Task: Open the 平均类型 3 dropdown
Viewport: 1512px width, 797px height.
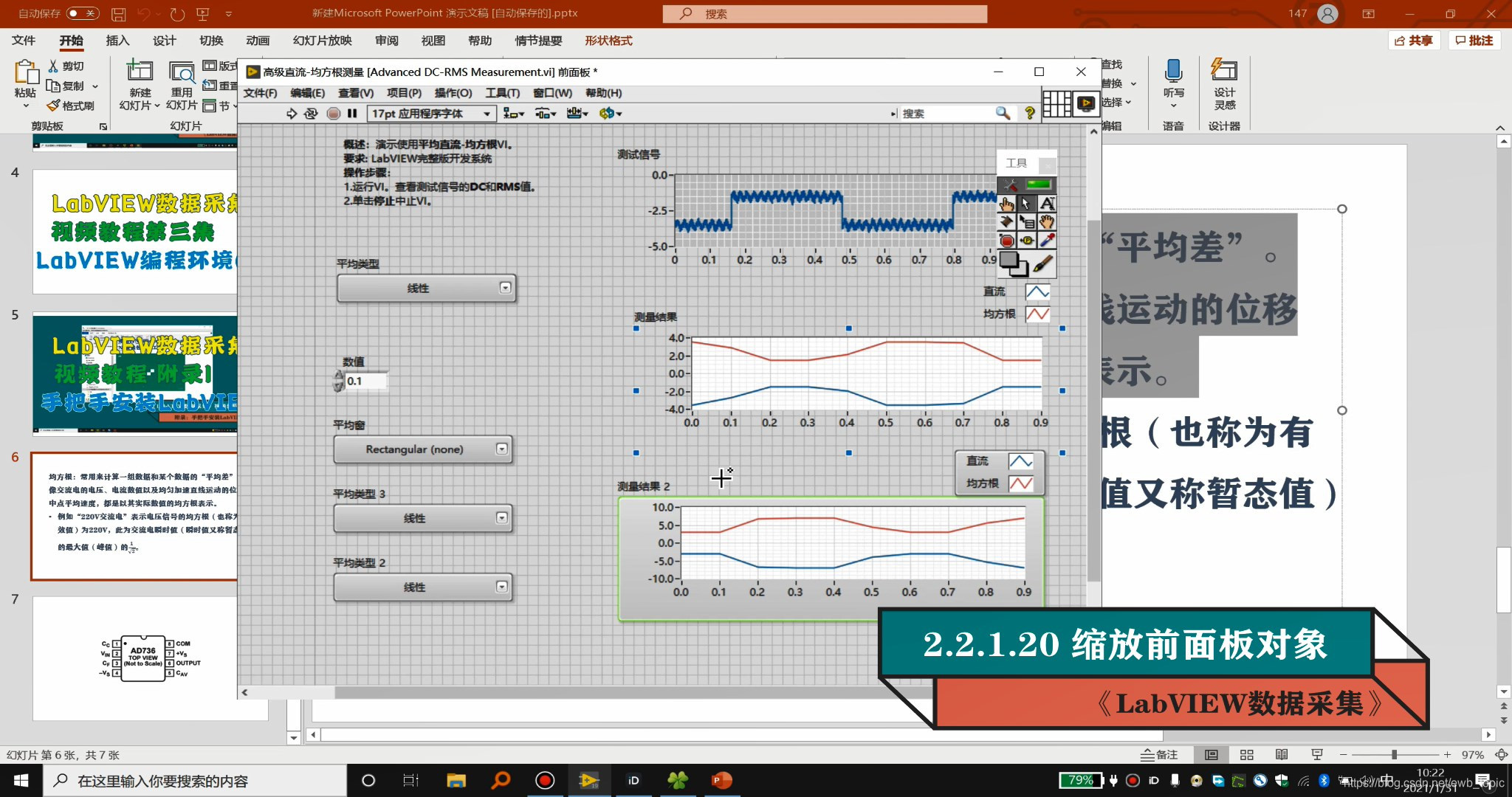Action: coord(422,518)
